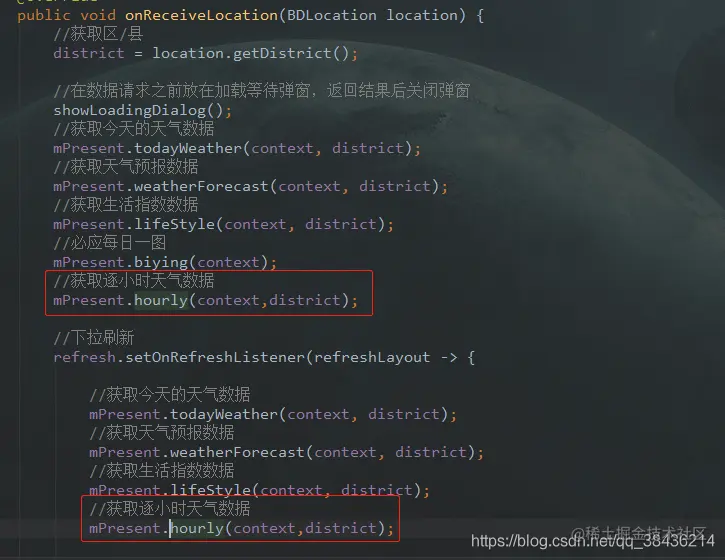Image resolution: width=725 pixels, height=560 pixels.
Task: Click the refreshLayout lambda parameter
Action: 372,357
